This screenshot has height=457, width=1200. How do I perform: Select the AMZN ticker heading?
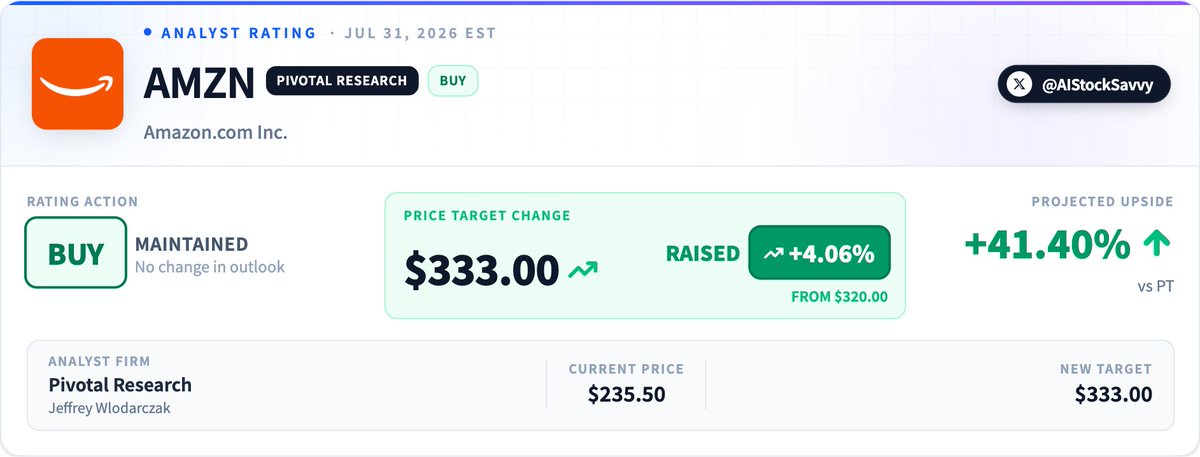199,84
